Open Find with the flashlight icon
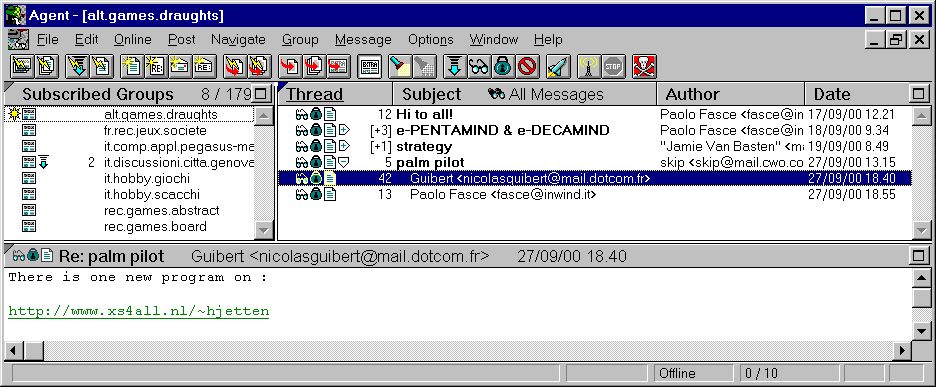Viewport: 936px width, 387px height. click(401, 66)
